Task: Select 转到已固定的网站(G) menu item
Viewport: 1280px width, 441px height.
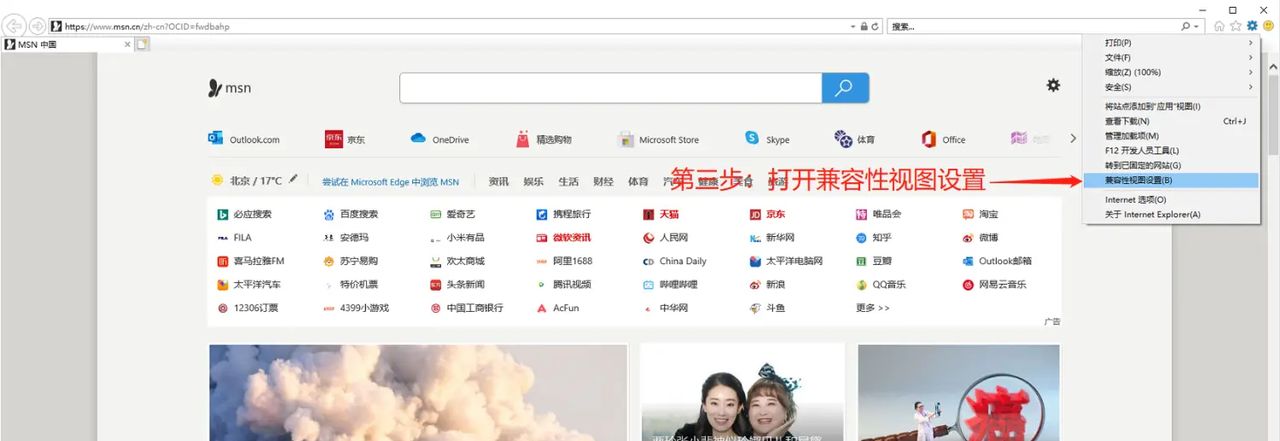Action: [1171, 165]
